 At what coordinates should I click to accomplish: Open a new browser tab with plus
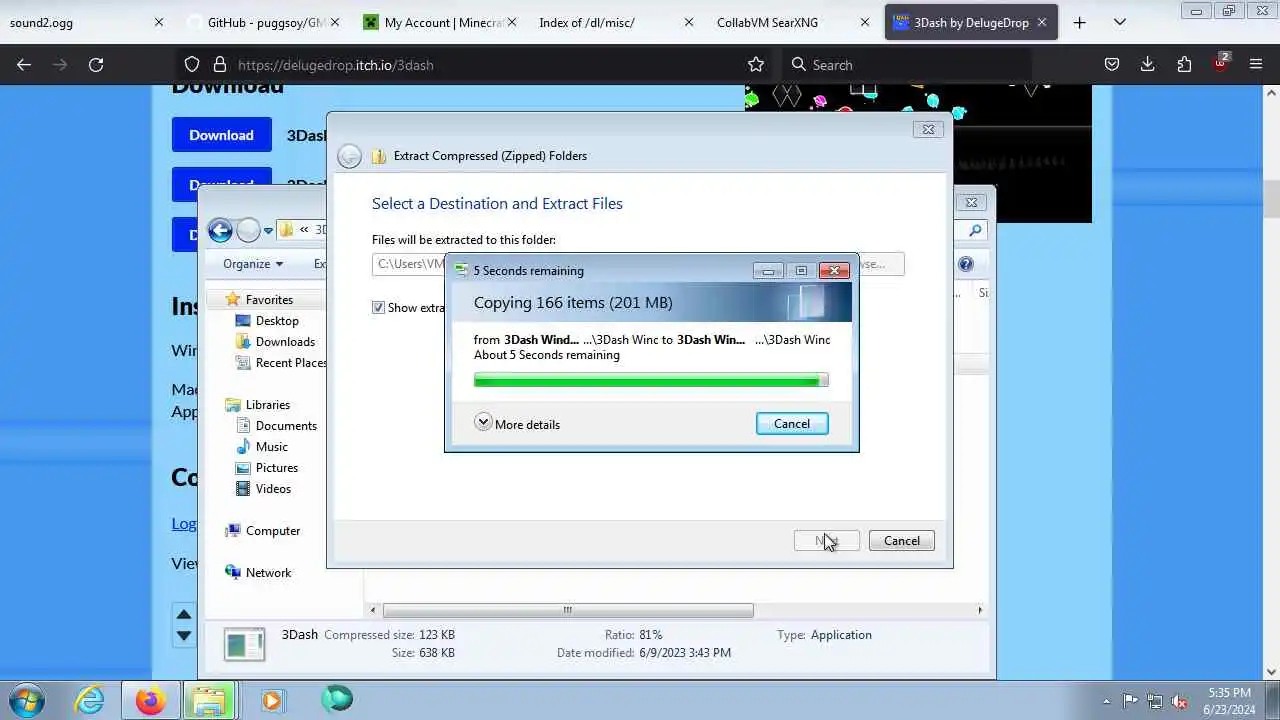[x=1079, y=22]
